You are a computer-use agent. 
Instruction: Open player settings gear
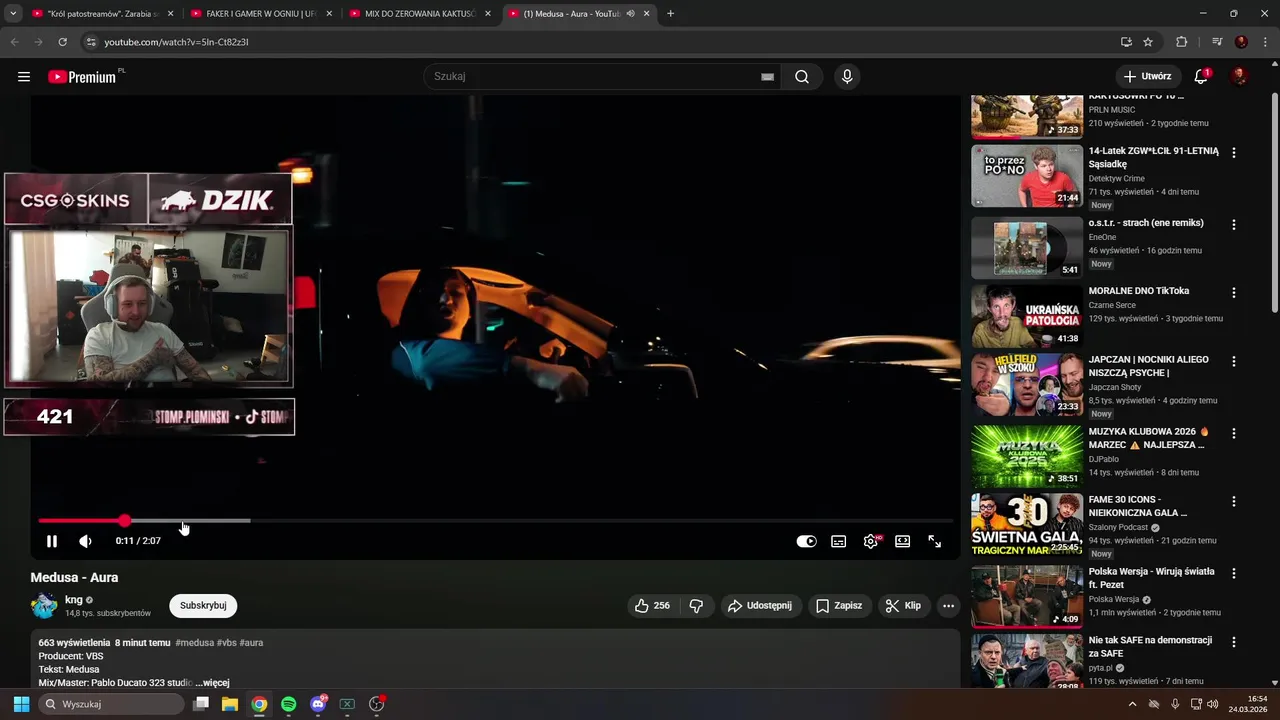click(871, 541)
